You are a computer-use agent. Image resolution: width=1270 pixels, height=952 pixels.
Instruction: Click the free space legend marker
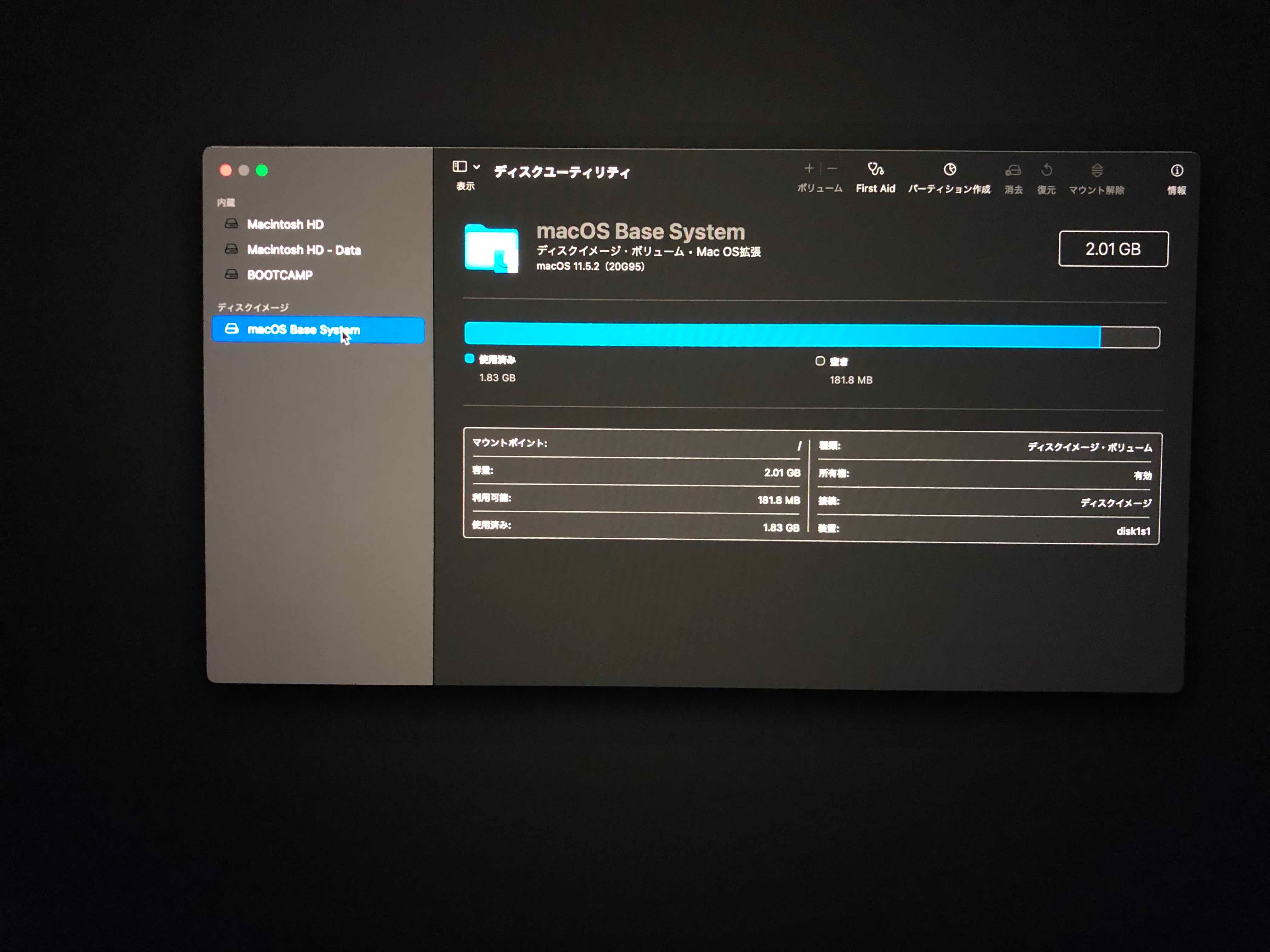(820, 361)
